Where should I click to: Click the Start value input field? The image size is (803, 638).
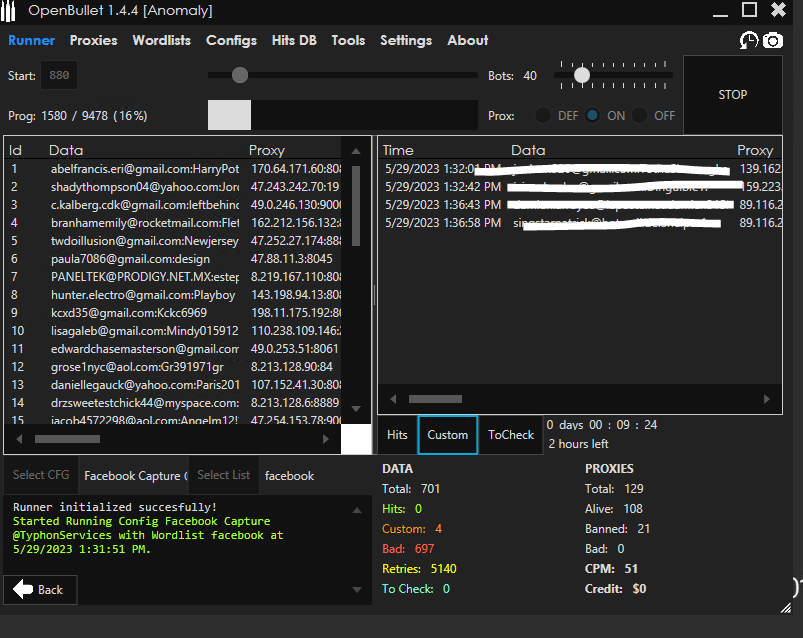[x=59, y=76]
